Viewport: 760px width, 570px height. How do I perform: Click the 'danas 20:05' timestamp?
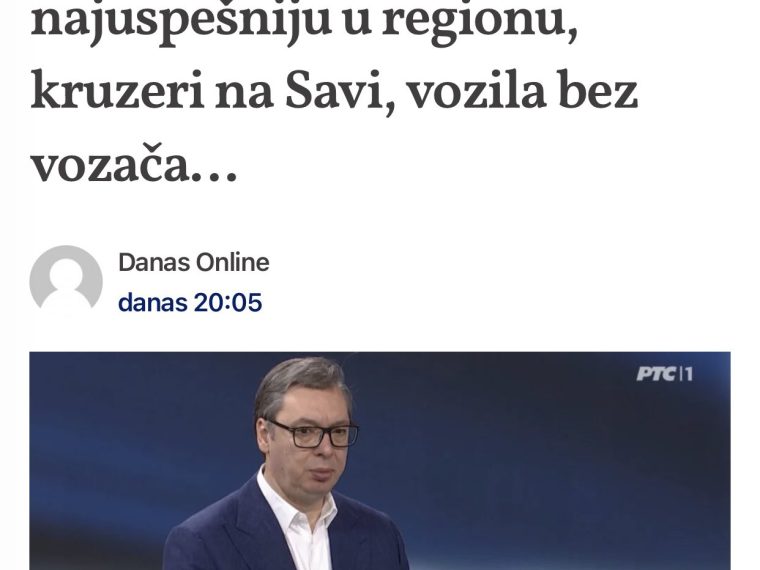click(190, 302)
